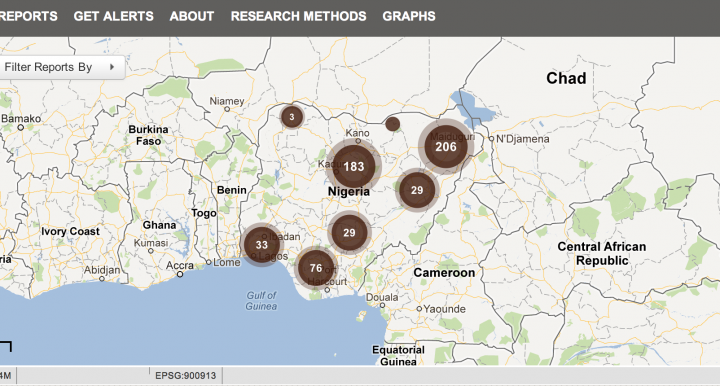
Task: Click the Togo country label
Action: [x=203, y=213]
